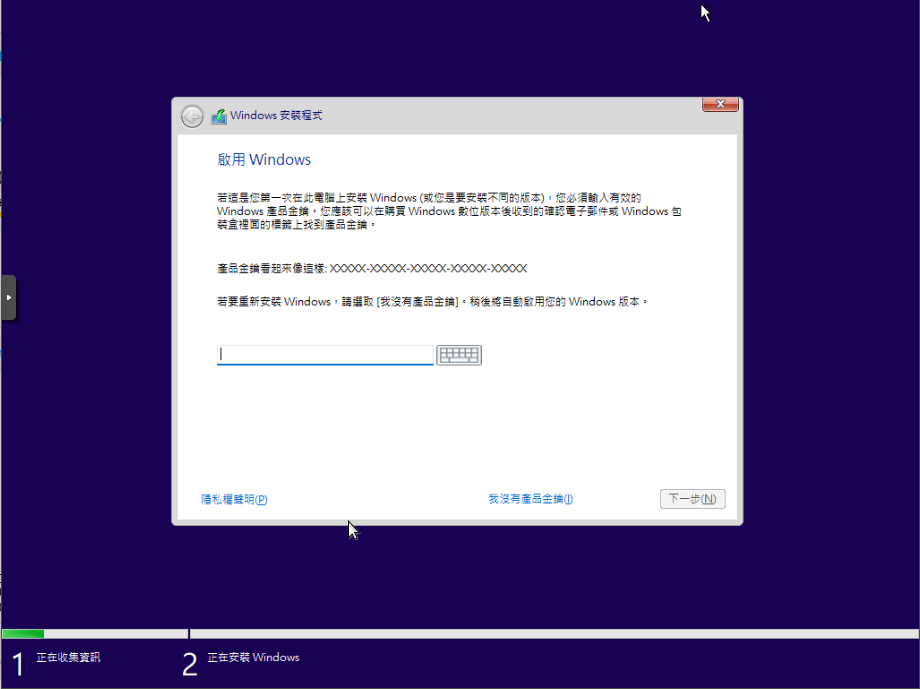Click the 下一步(N) button
Image resolution: width=920 pixels, height=689 pixels.
692,499
